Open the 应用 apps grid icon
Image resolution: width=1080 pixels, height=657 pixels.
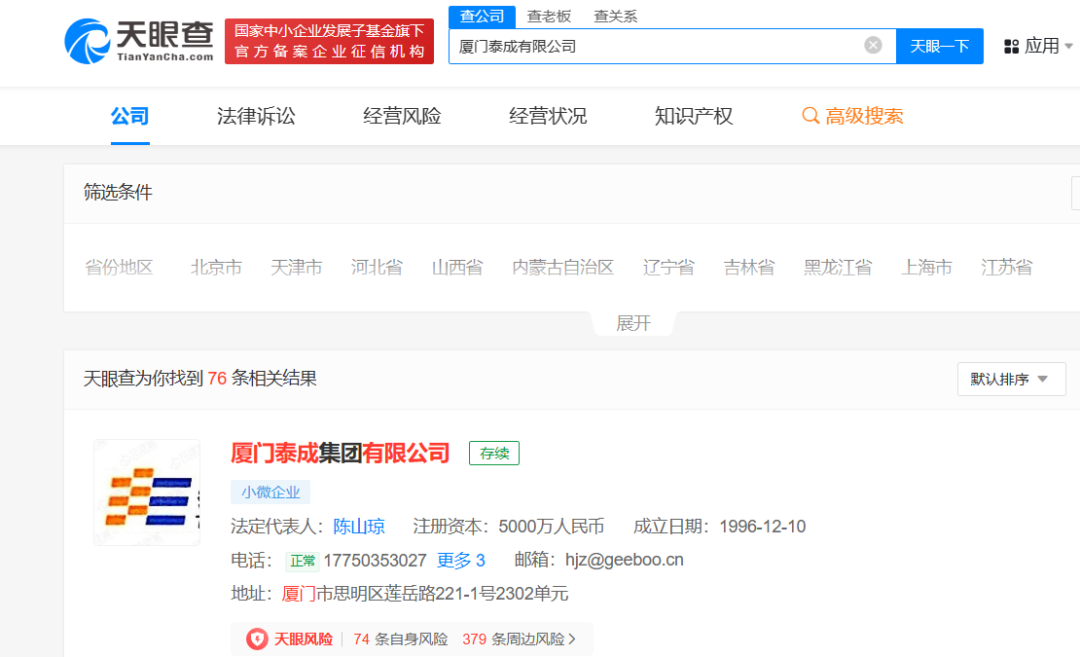point(1011,46)
